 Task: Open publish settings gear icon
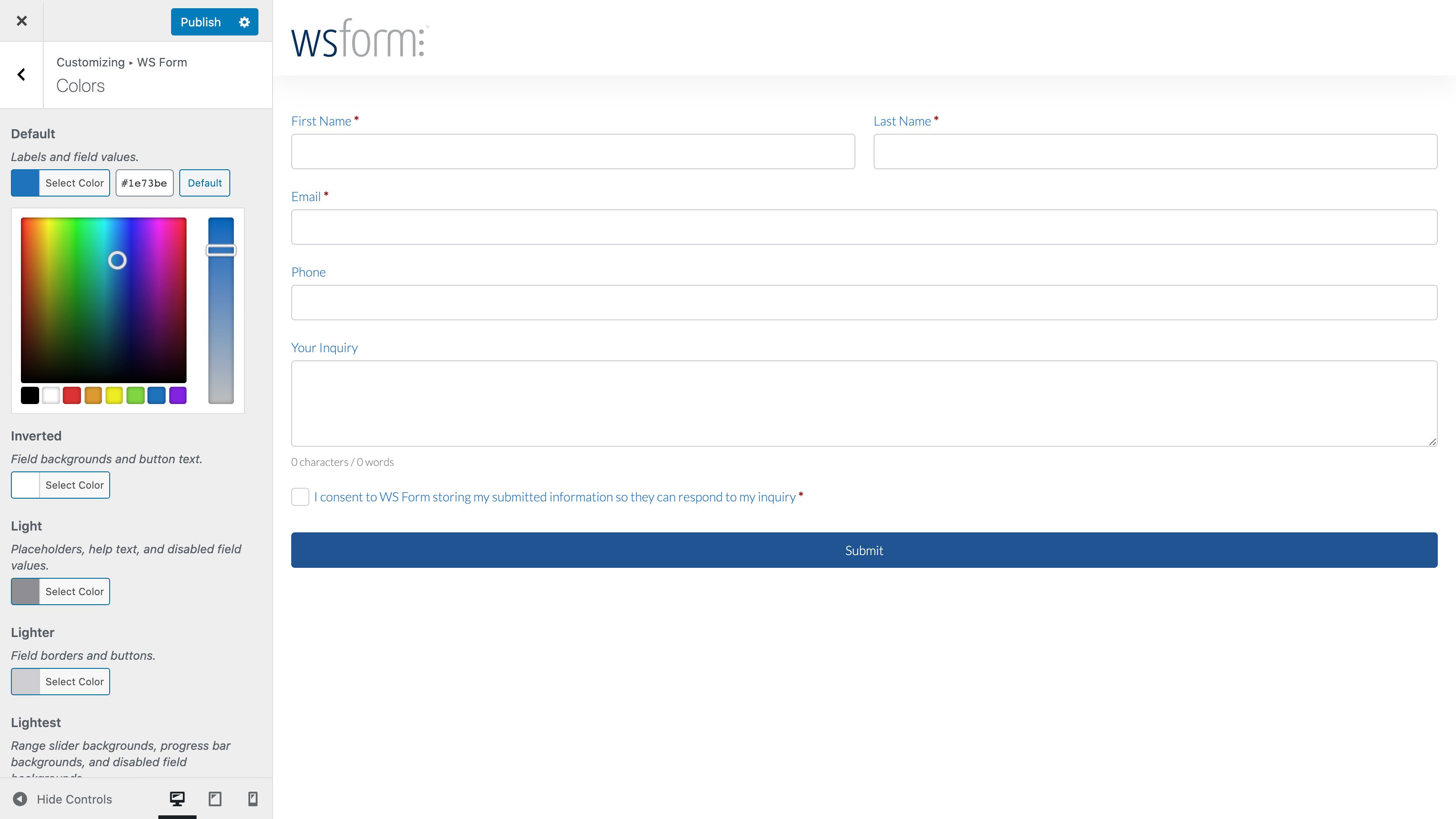244,22
